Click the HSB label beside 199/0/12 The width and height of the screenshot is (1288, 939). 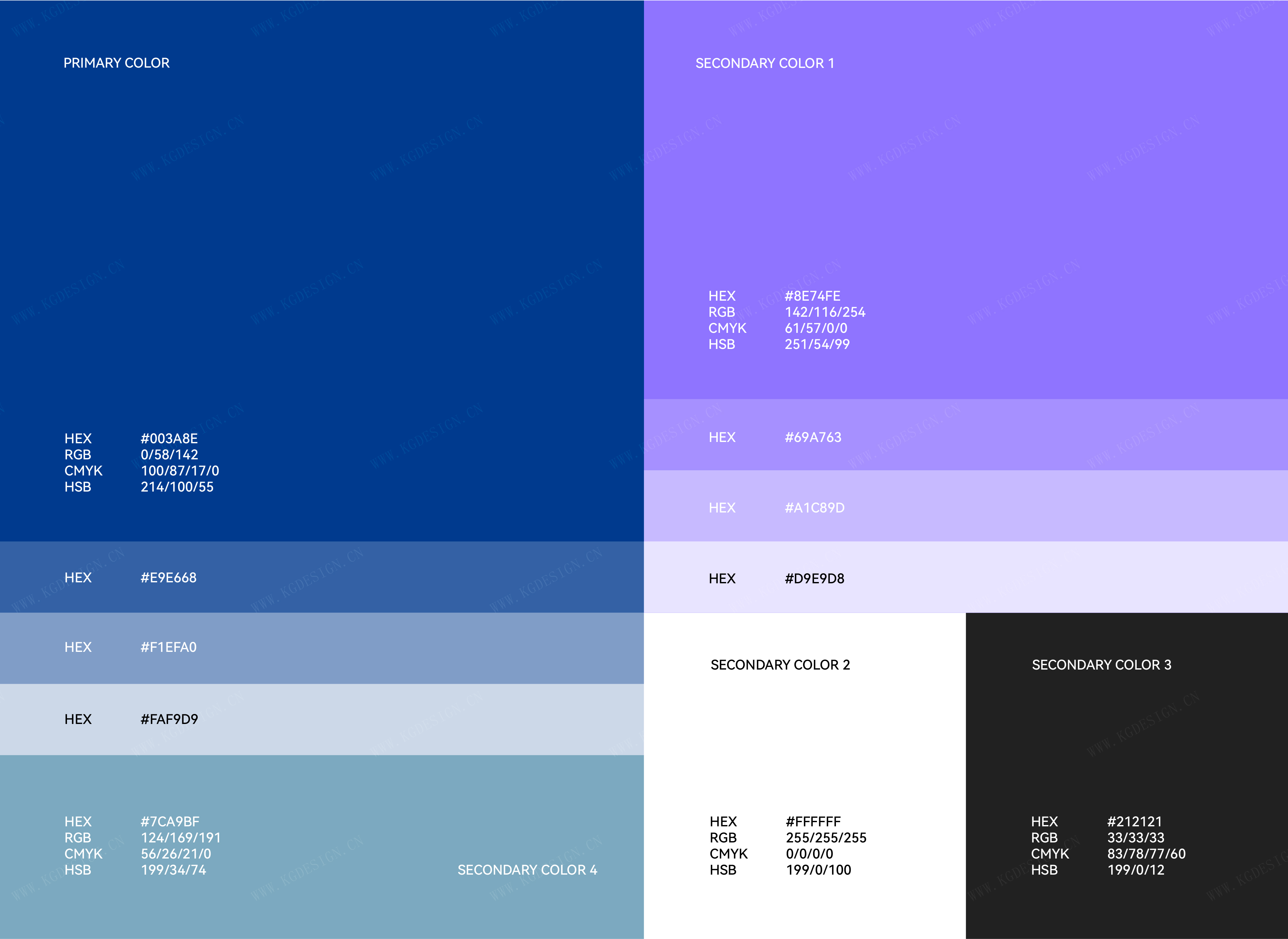point(1044,870)
